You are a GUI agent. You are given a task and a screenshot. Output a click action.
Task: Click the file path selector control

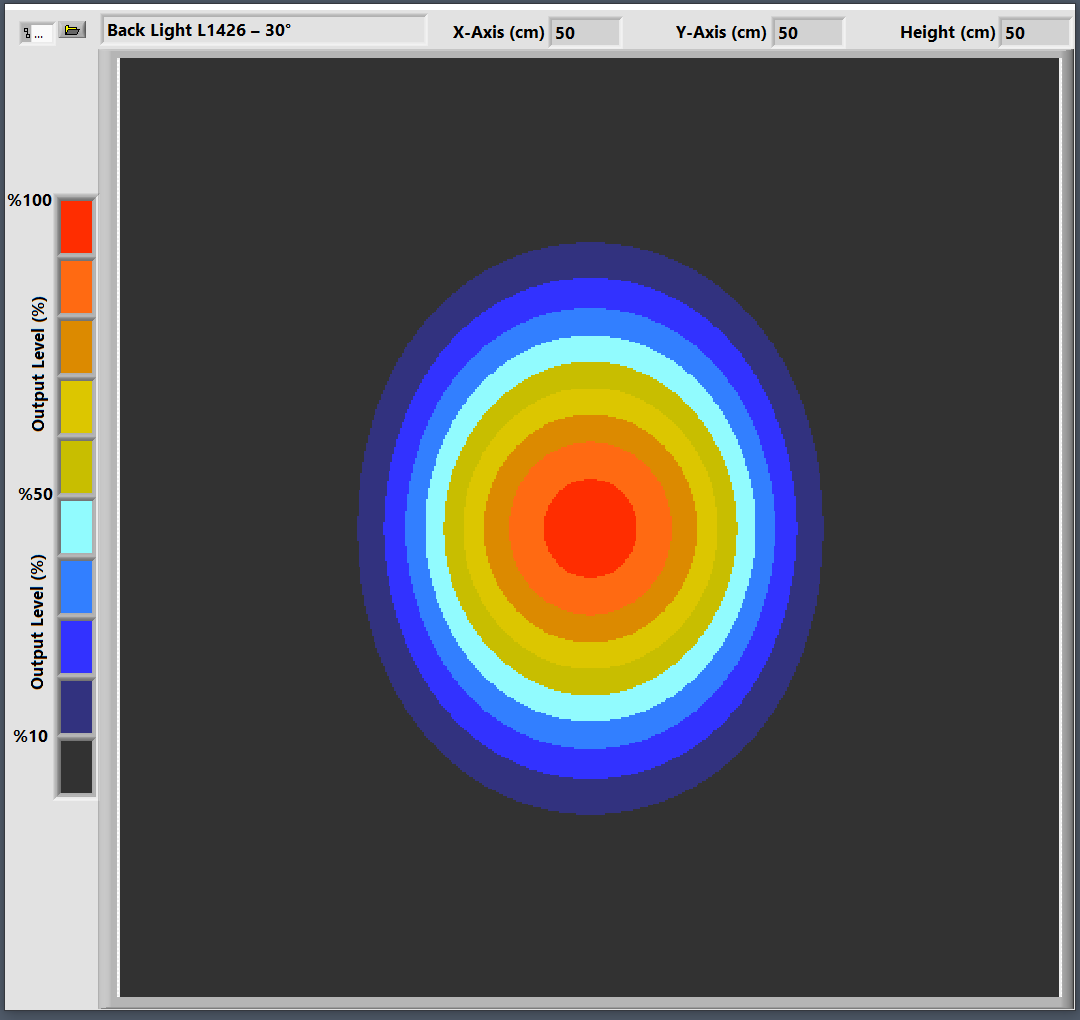tap(37, 33)
